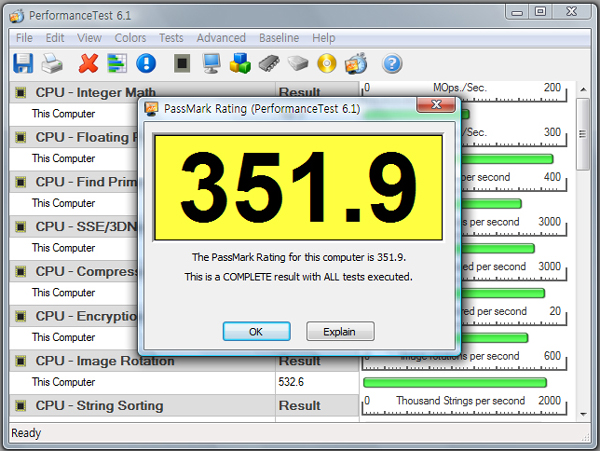Click the Floating Point green result bar
The width and height of the screenshot is (600, 451).
click(x=507, y=159)
